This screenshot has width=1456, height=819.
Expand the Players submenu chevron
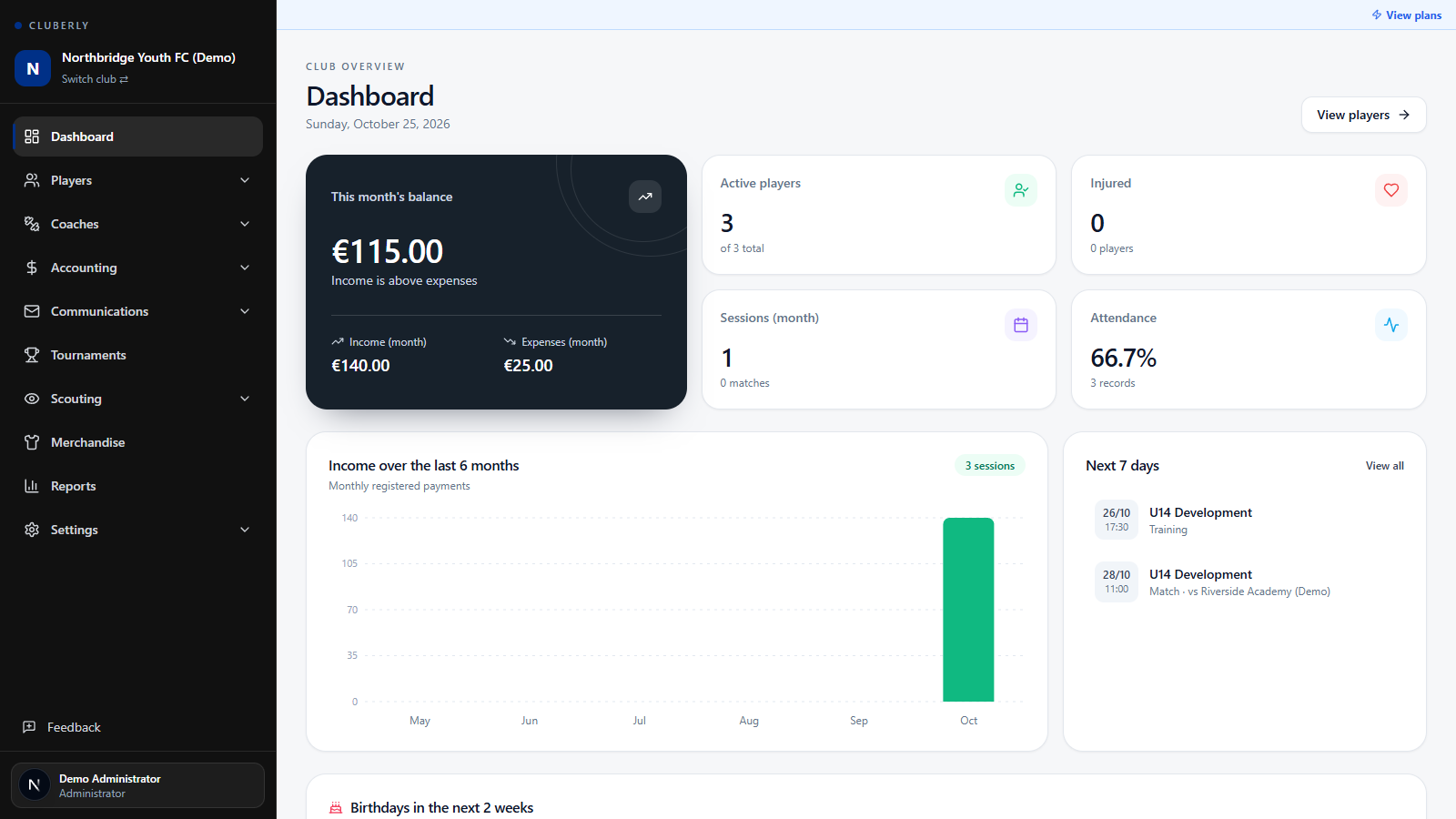[x=245, y=180]
